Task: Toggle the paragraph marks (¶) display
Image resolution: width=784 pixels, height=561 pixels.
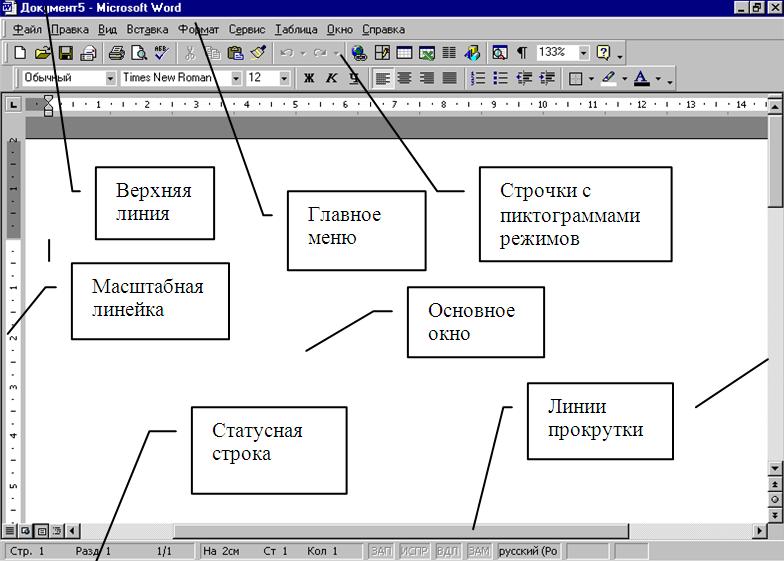Action: [x=522, y=53]
